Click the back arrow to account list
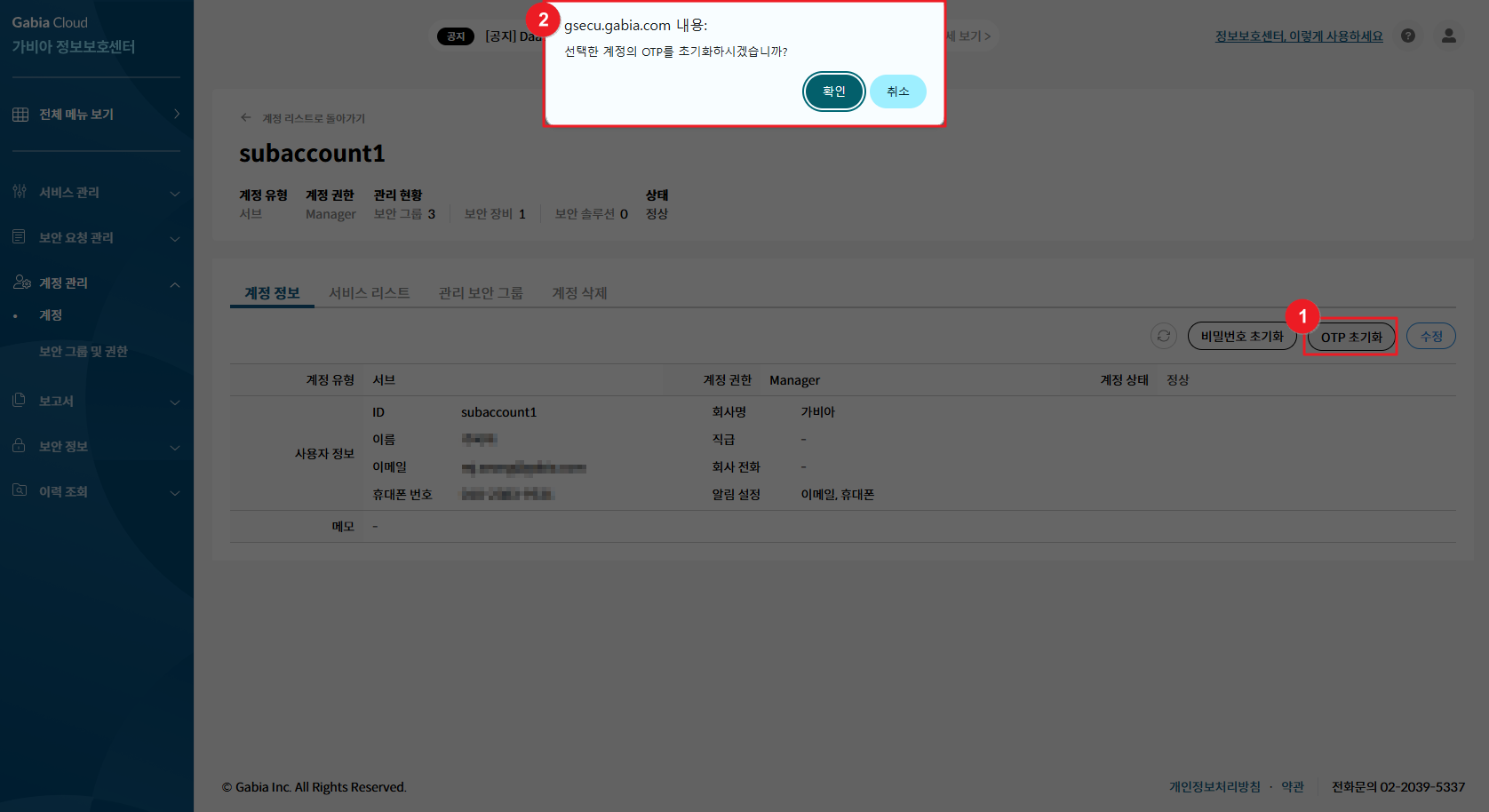1489x812 pixels. coord(246,118)
